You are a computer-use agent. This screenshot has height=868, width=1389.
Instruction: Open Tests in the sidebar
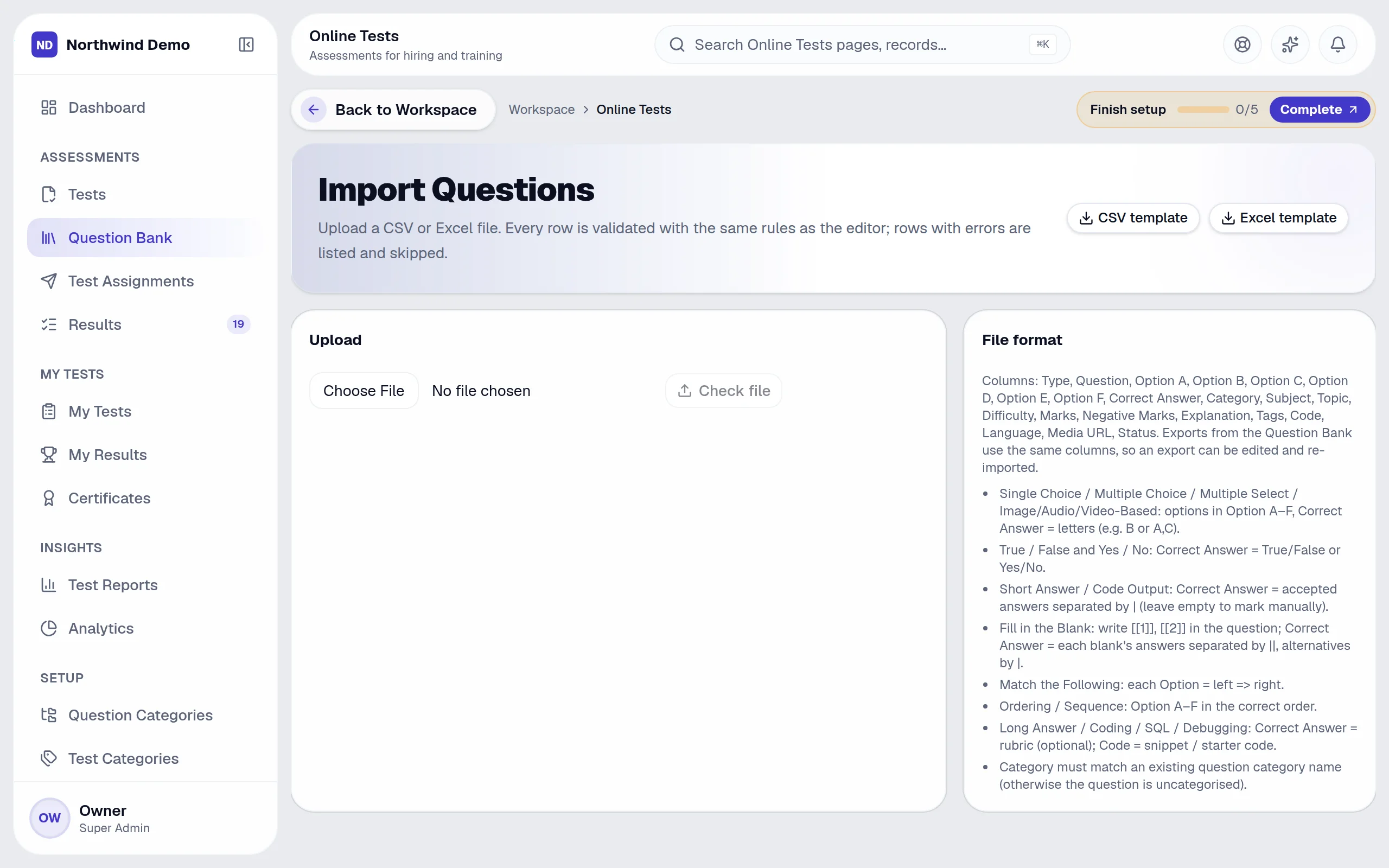pyautogui.click(x=146, y=195)
